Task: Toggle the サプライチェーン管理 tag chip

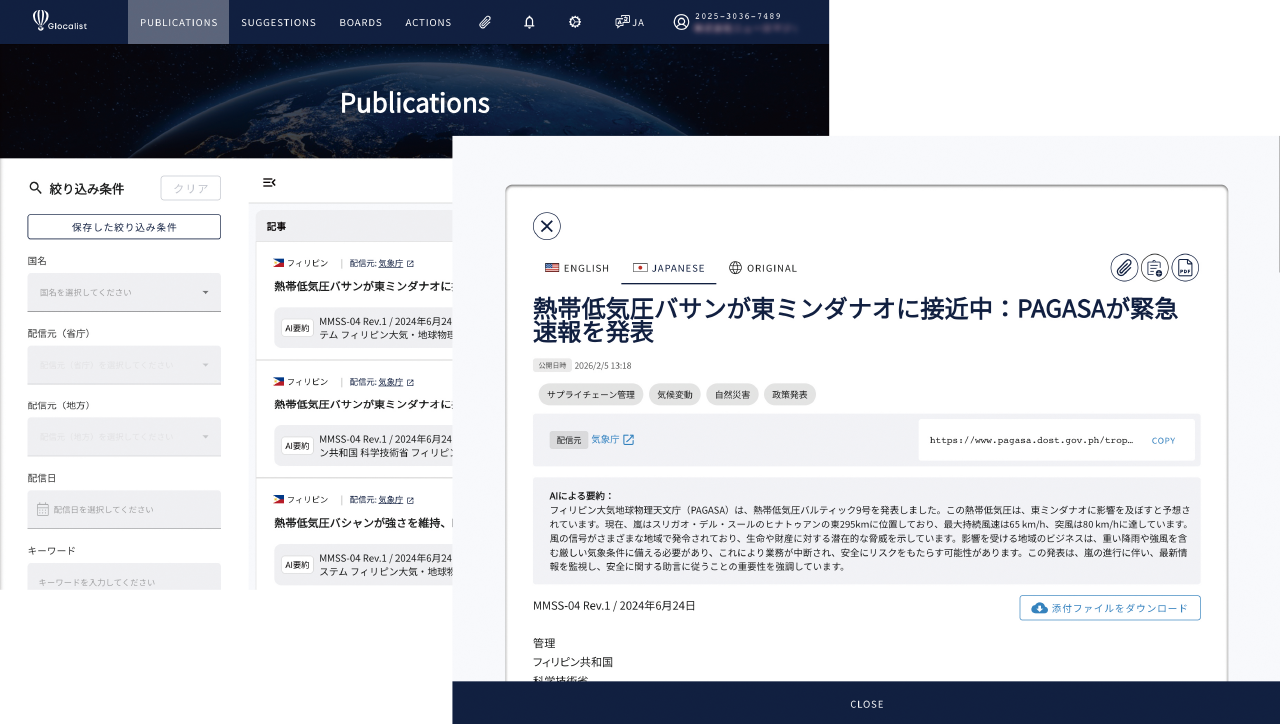Action: click(590, 394)
